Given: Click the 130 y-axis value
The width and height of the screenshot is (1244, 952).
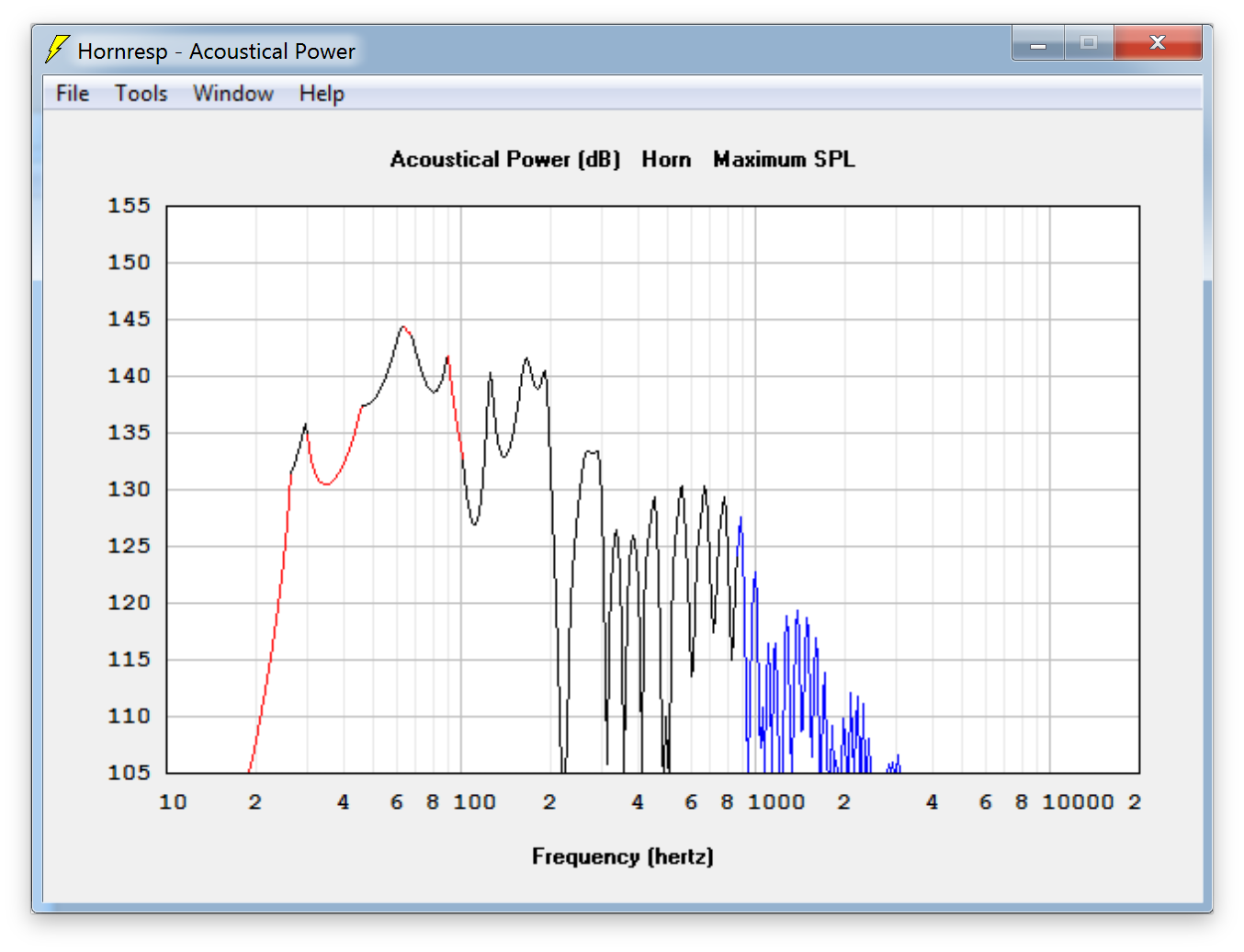Looking at the screenshot, I should pos(129,489).
